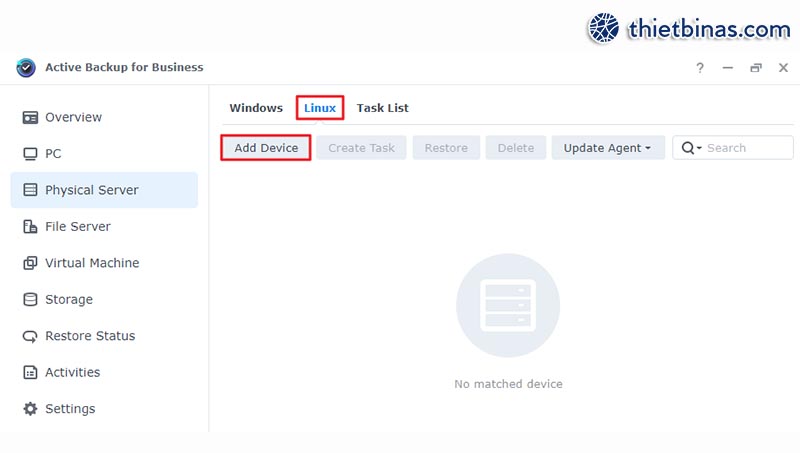Image resolution: width=800 pixels, height=453 pixels.
Task: Expand the Update Agent dropdown
Action: coord(608,148)
